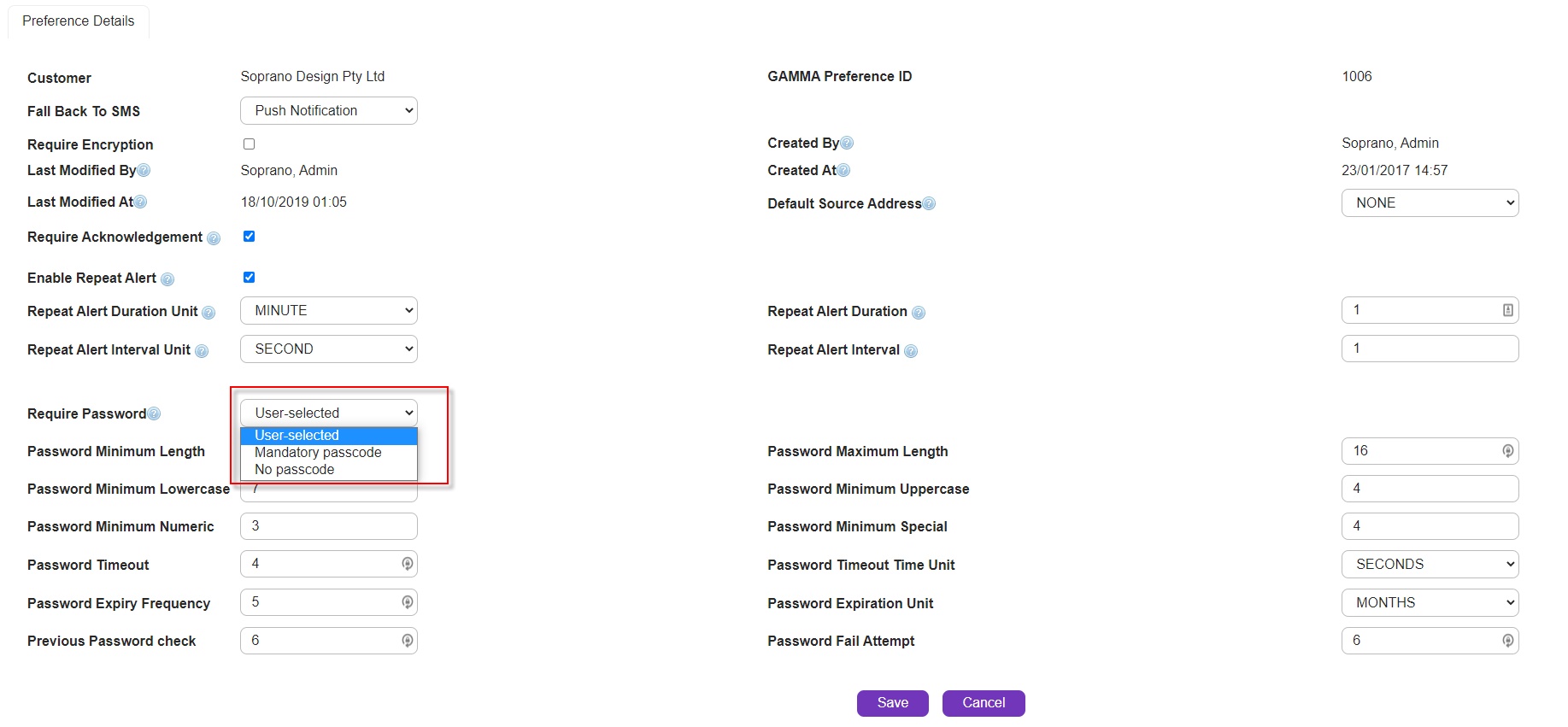The width and height of the screenshot is (1568, 727).
Task: Select the No passcode option
Action: point(295,470)
